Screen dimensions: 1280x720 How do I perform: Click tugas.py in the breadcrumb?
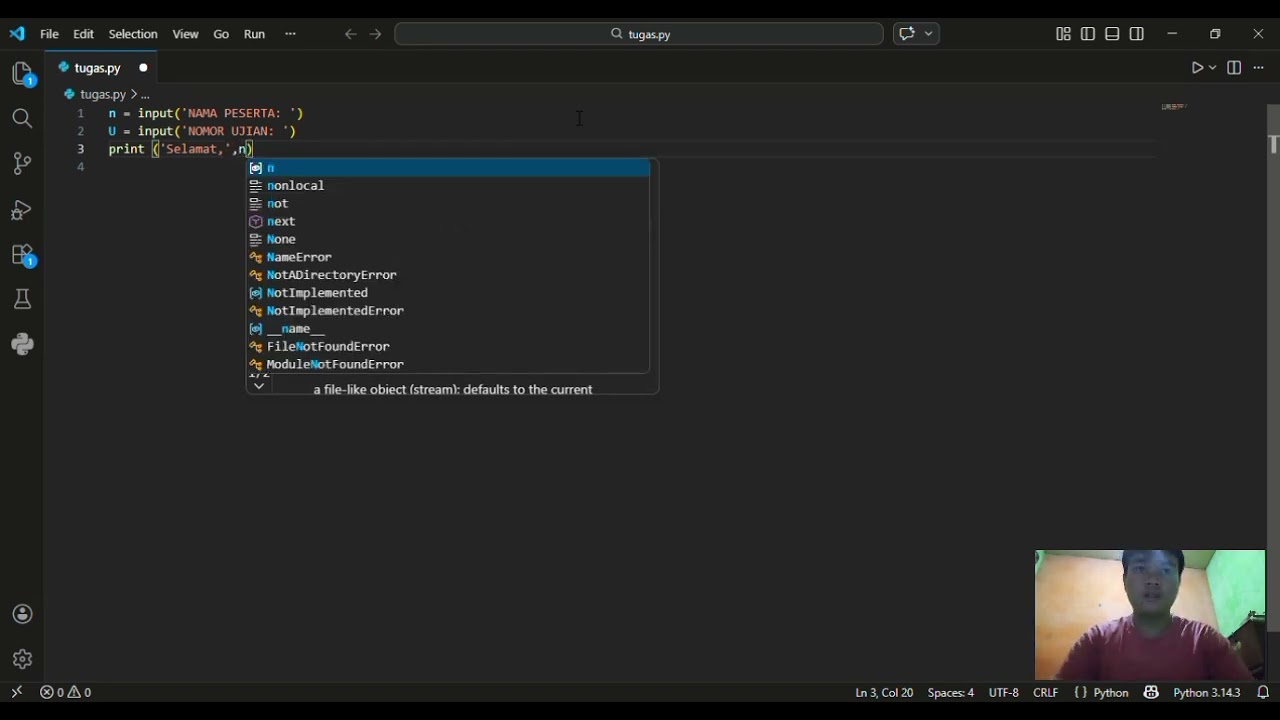coord(102,94)
